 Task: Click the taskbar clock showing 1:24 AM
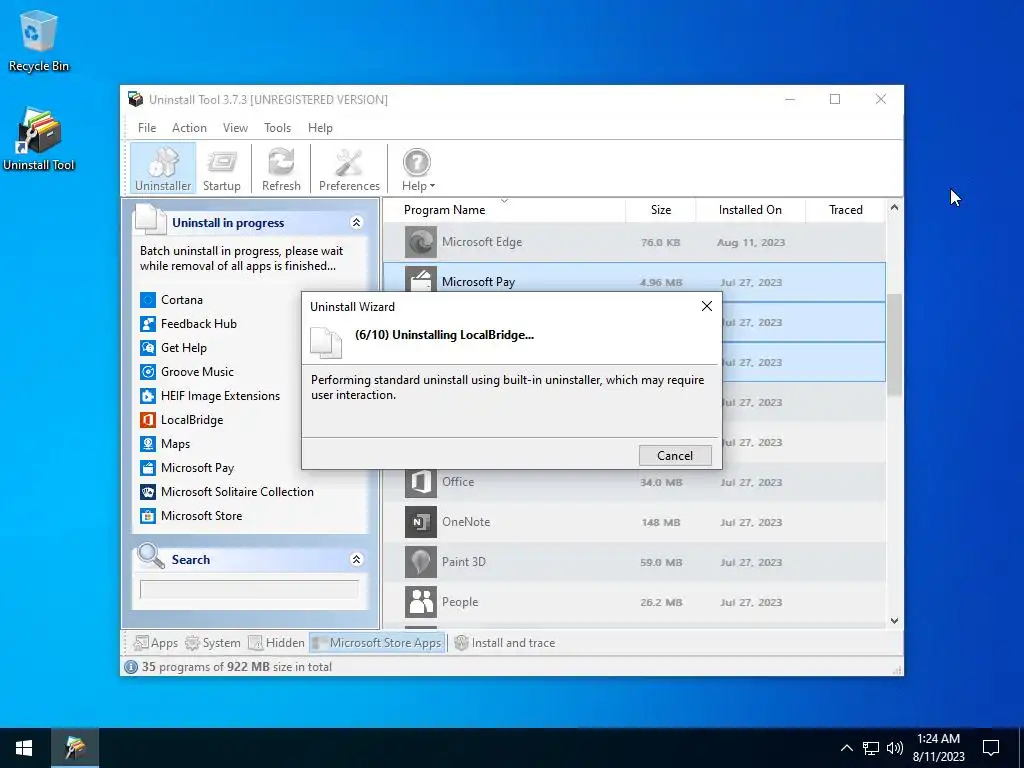pyautogui.click(x=938, y=748)
